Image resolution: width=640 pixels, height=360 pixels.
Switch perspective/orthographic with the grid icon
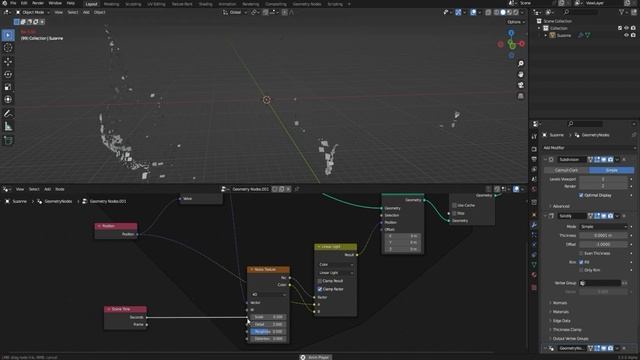[520, 96]
